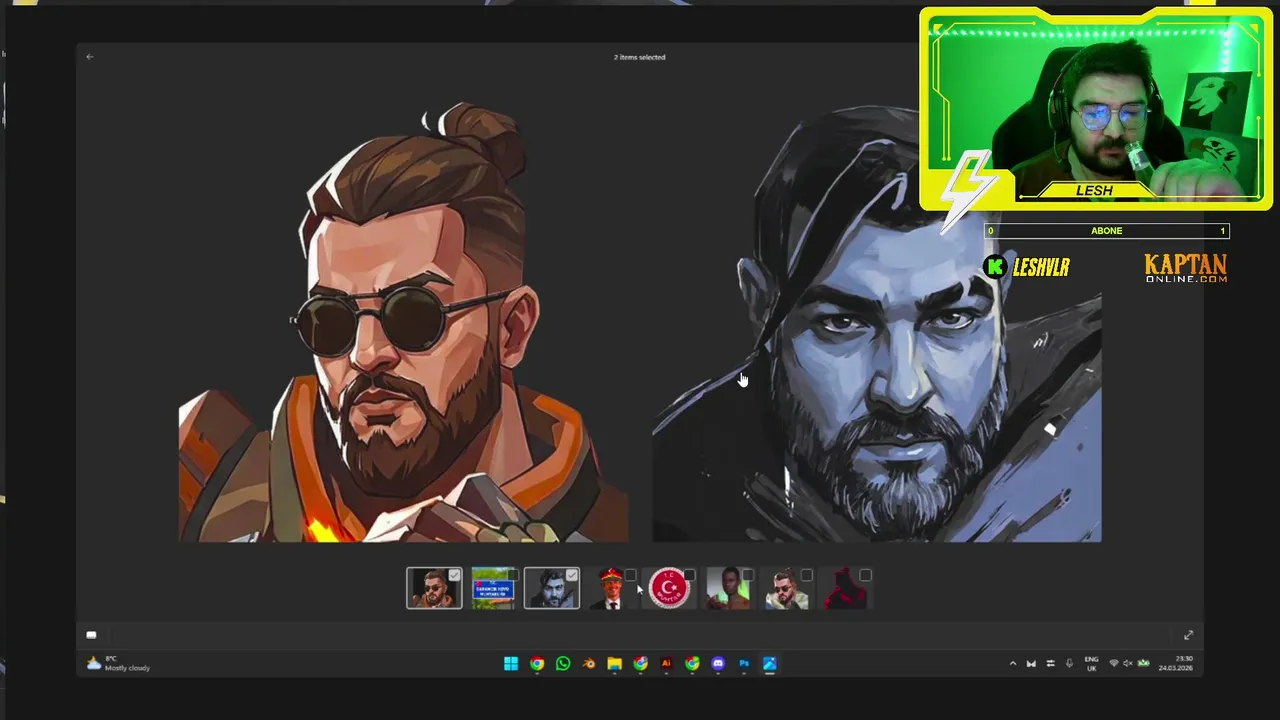Select the dark red silhouette thumbnail
Viewport: 1280px width, 720px height.
pyautogui.click(x=846, y=589)
